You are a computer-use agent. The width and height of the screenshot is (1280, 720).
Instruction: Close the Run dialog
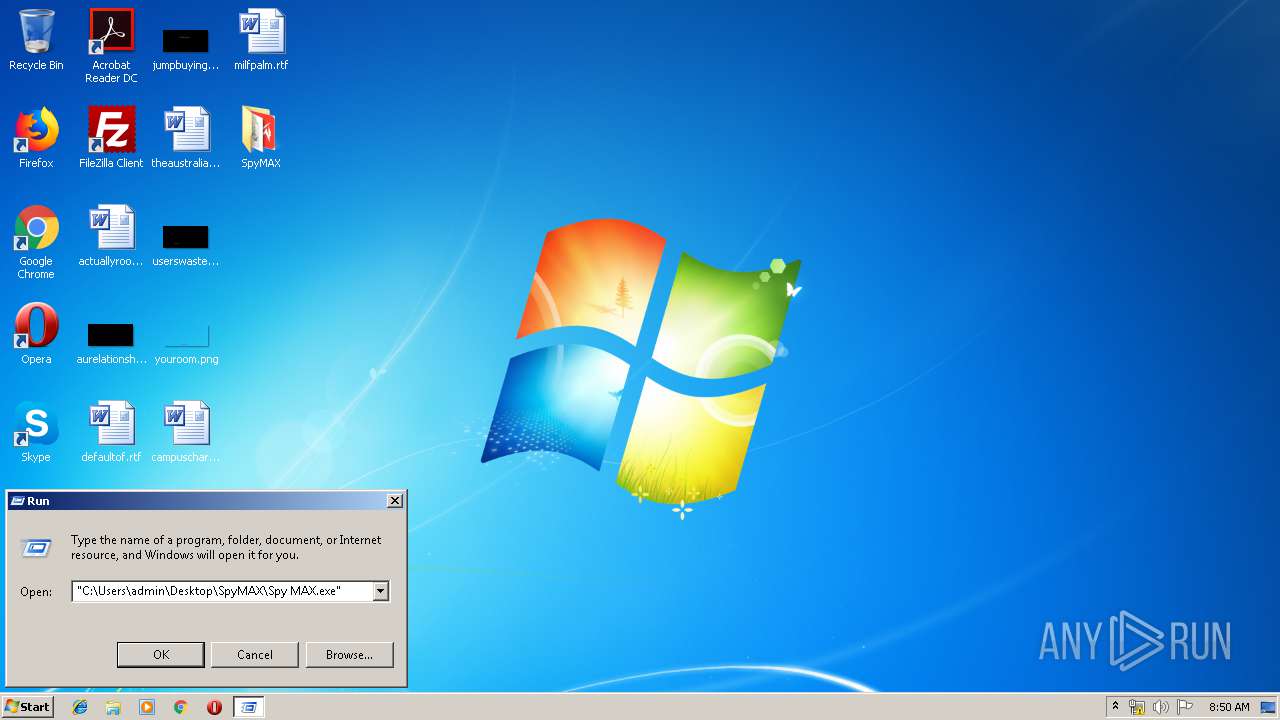coord(395,500)
